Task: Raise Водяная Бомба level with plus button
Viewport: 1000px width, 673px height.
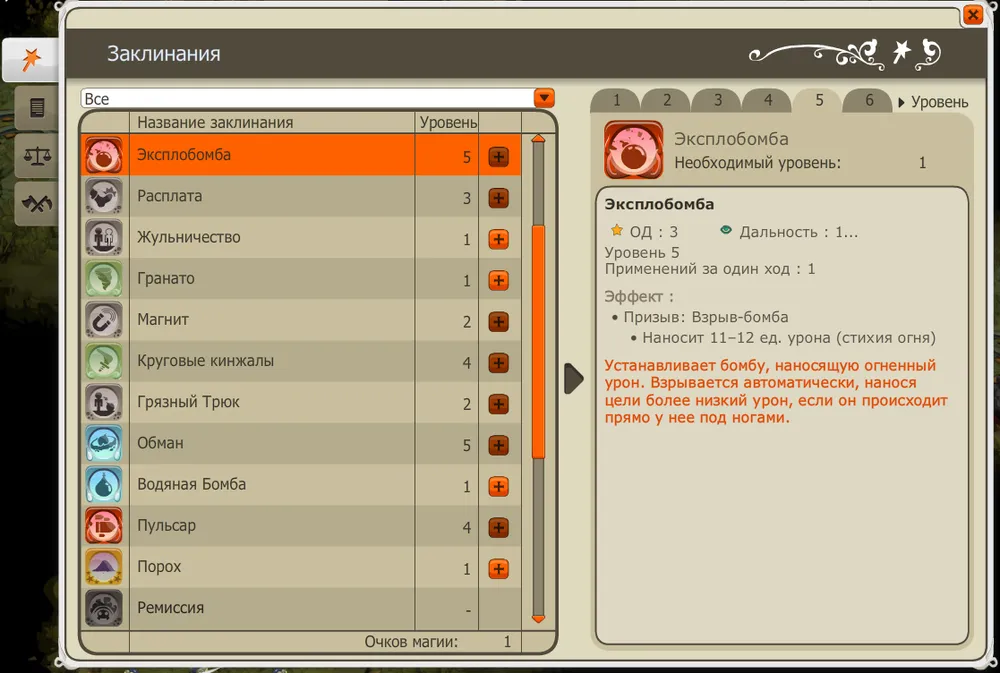Action: tap(499, 487)
